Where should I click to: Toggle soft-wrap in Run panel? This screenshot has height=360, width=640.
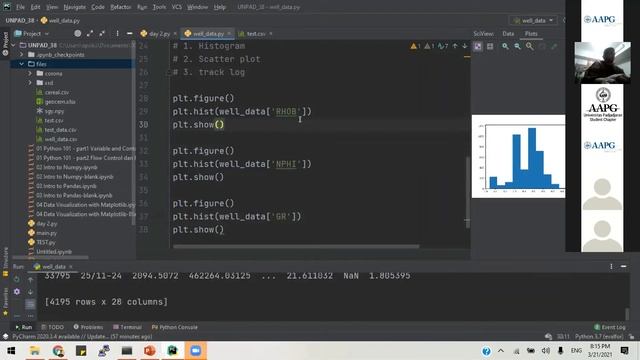coord(30,304)
